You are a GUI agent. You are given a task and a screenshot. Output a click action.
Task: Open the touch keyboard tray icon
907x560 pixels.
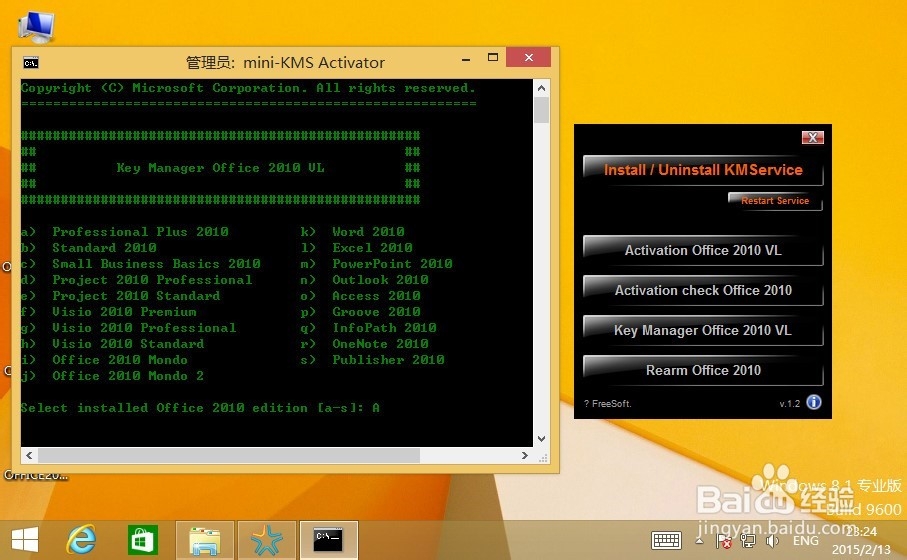pos(666,540)
